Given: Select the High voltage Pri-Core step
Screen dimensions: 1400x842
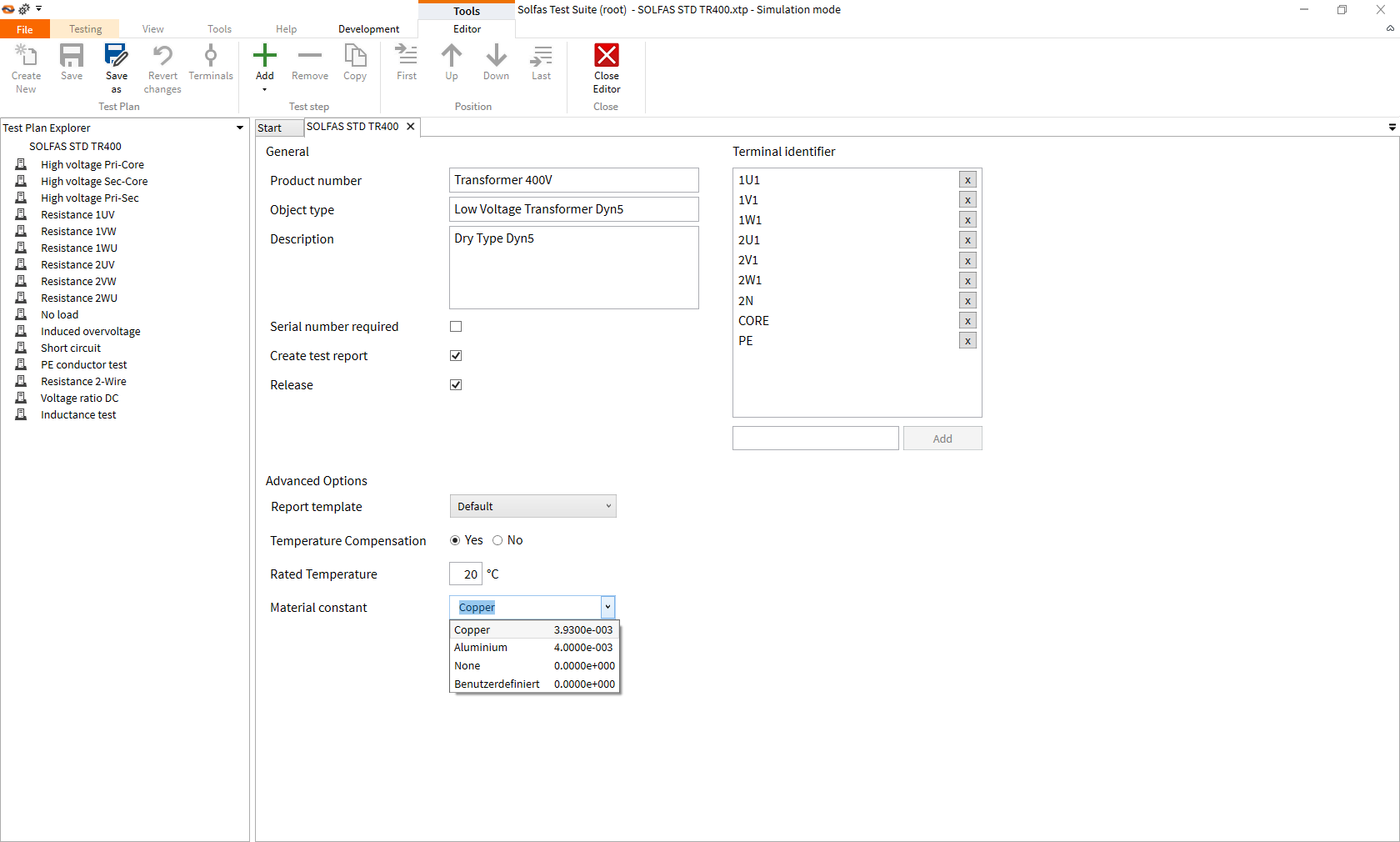Looking at the screenshot, I should (x=92, y=165).
